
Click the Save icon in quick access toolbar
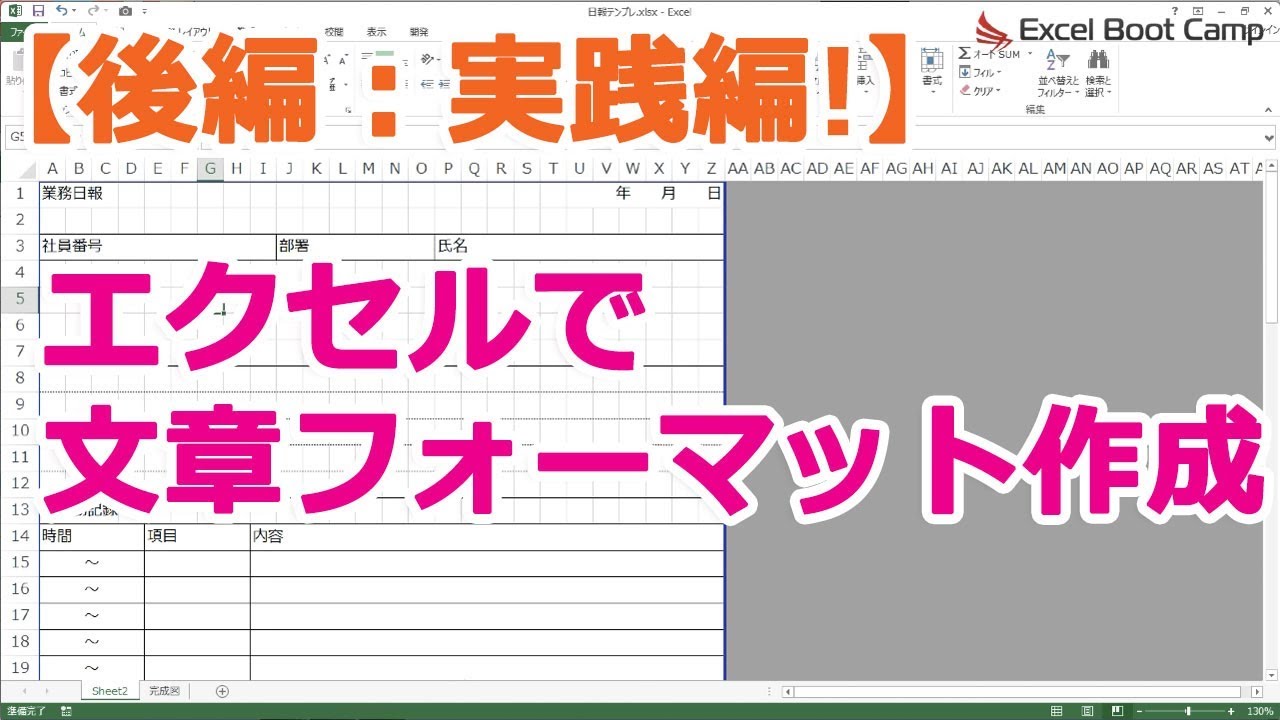point(38,11)
